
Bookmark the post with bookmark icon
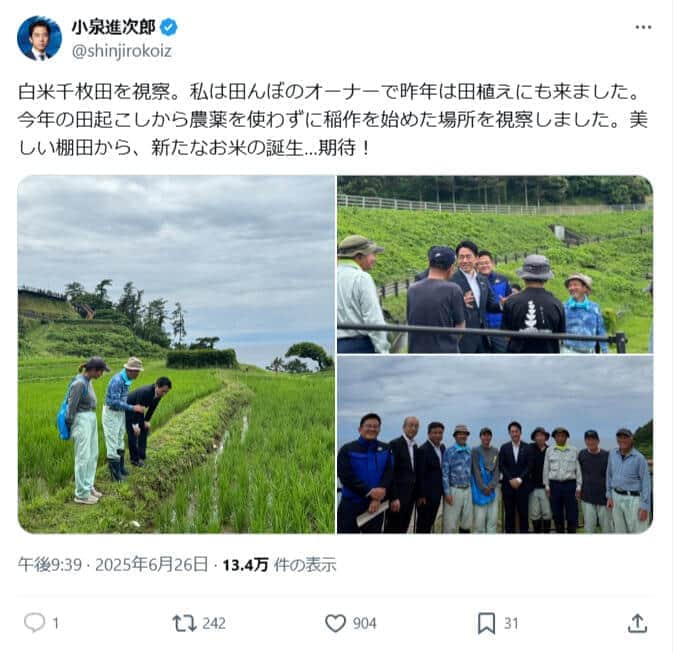[486, 623]
